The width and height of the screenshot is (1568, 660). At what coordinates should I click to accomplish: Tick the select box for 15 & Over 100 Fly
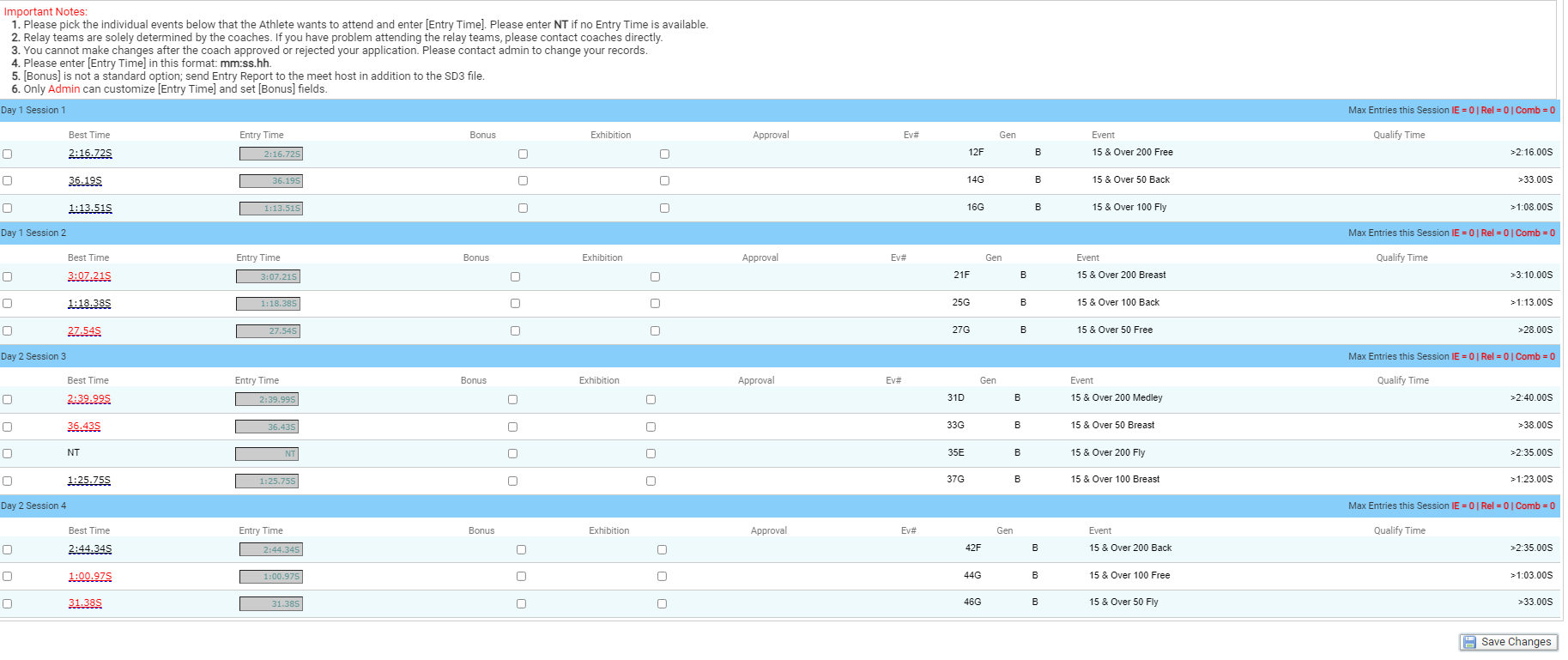[8, 209]
